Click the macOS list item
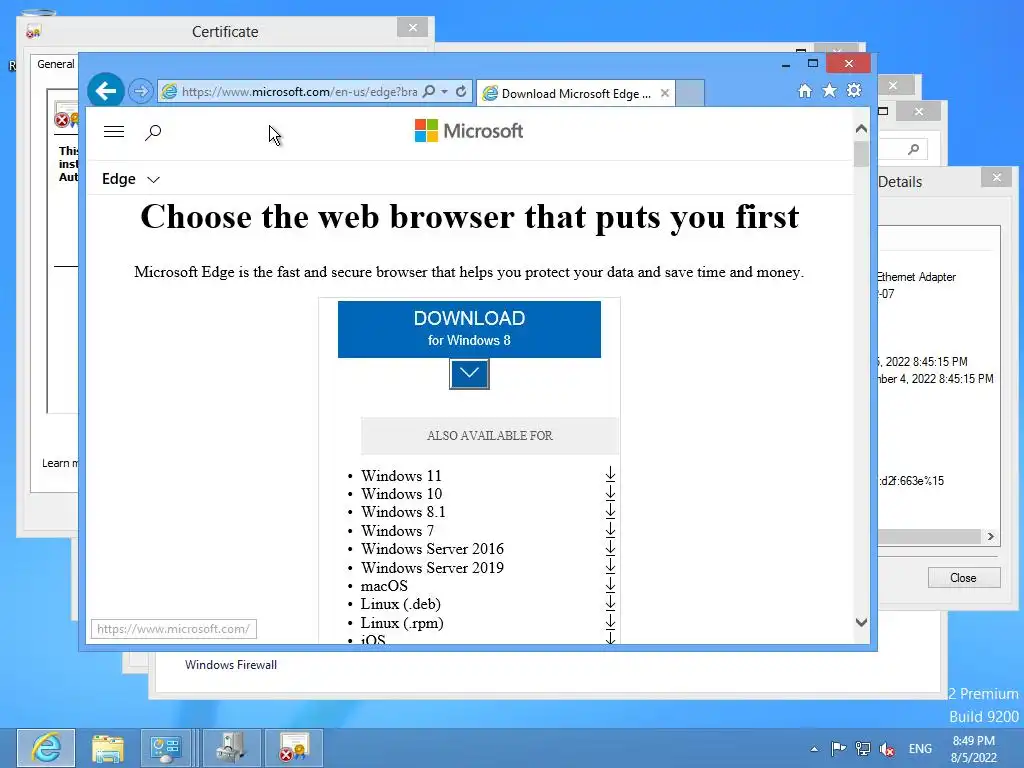 [384, 585]
